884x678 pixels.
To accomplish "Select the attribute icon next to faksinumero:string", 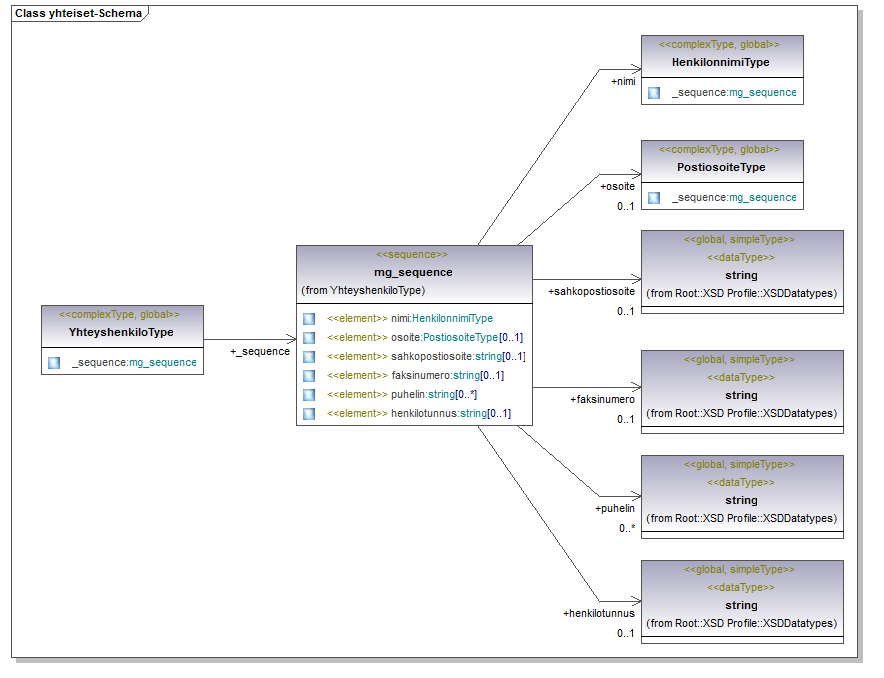I will 309,376.
